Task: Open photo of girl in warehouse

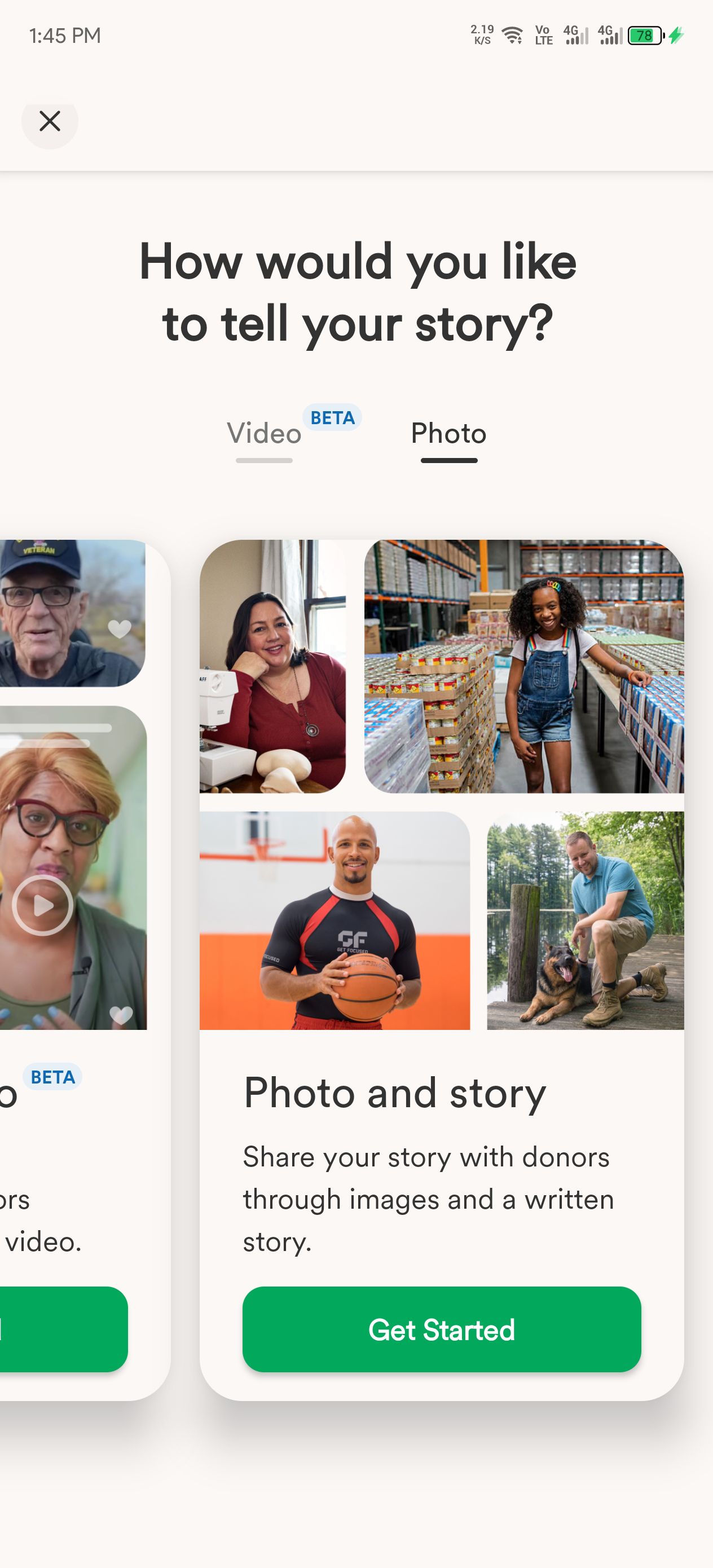Action: click(523, 666)
